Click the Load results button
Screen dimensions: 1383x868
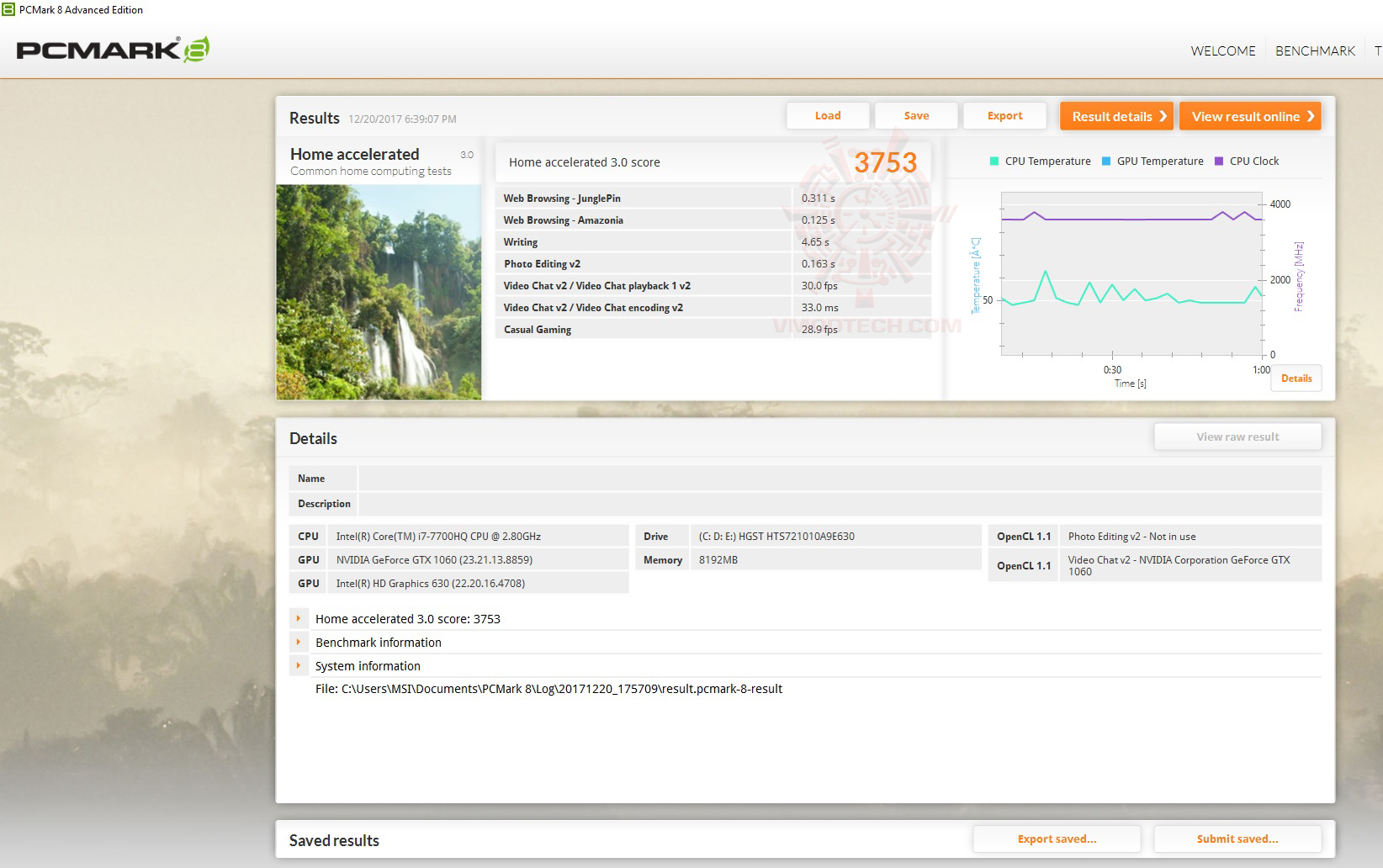coord(828,116)
